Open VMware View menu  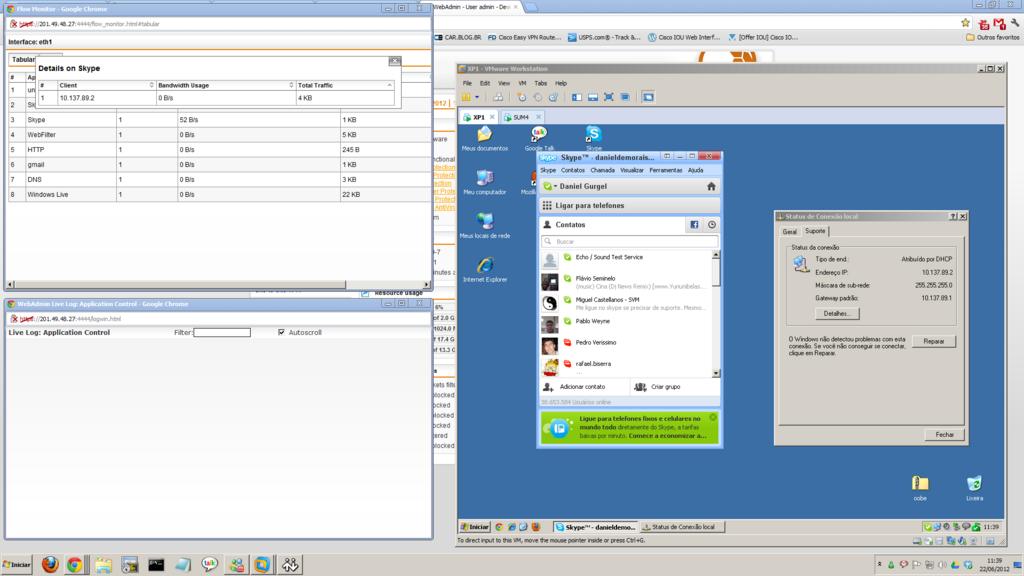[x=504, y=84]
